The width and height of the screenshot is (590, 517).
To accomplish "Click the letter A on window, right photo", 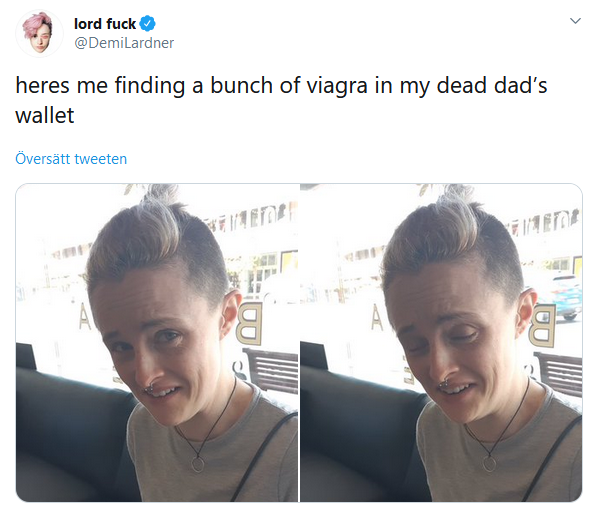I will coord(377,318).
